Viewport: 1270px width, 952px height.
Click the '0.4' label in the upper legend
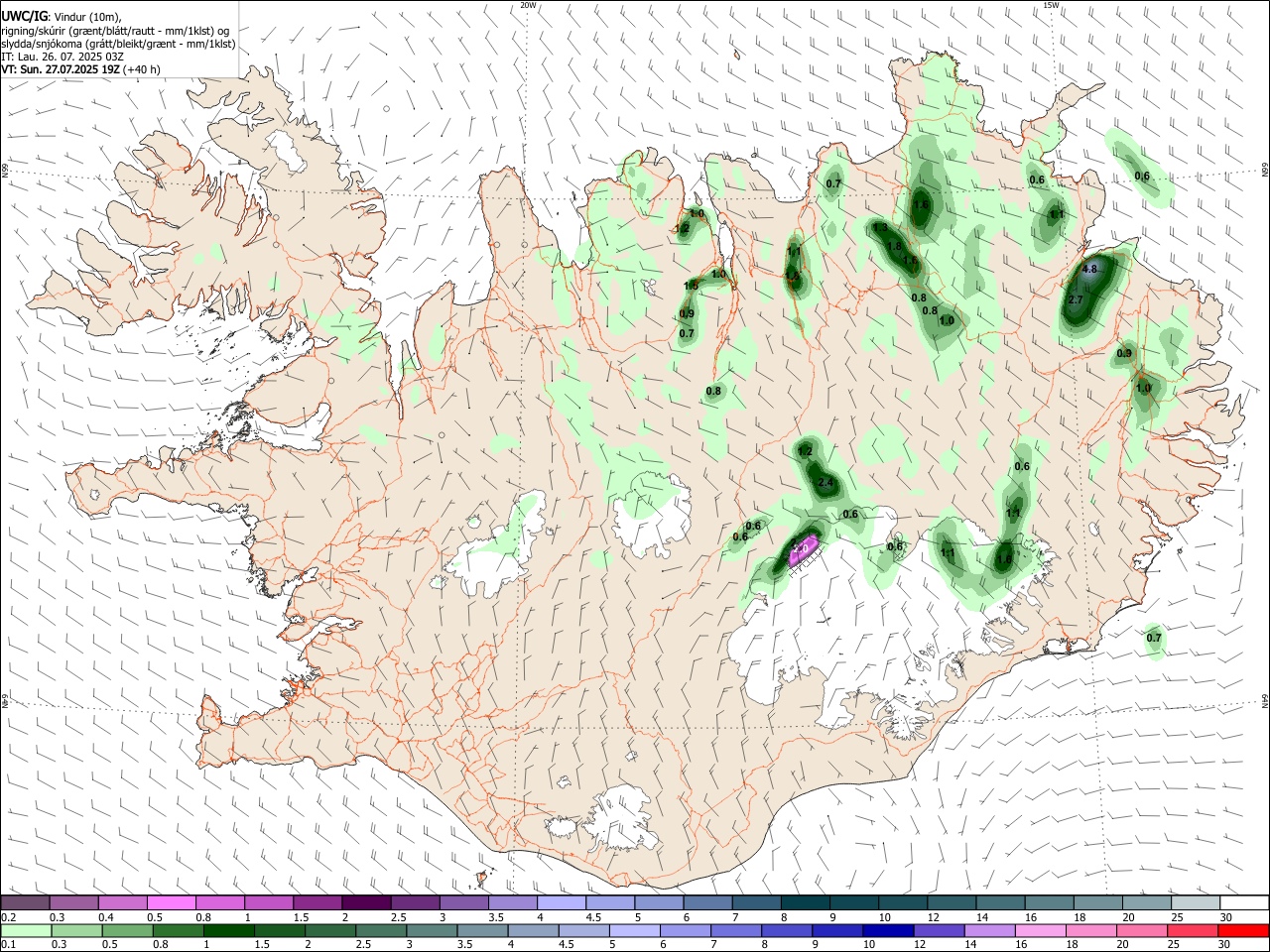pos(107,917)
